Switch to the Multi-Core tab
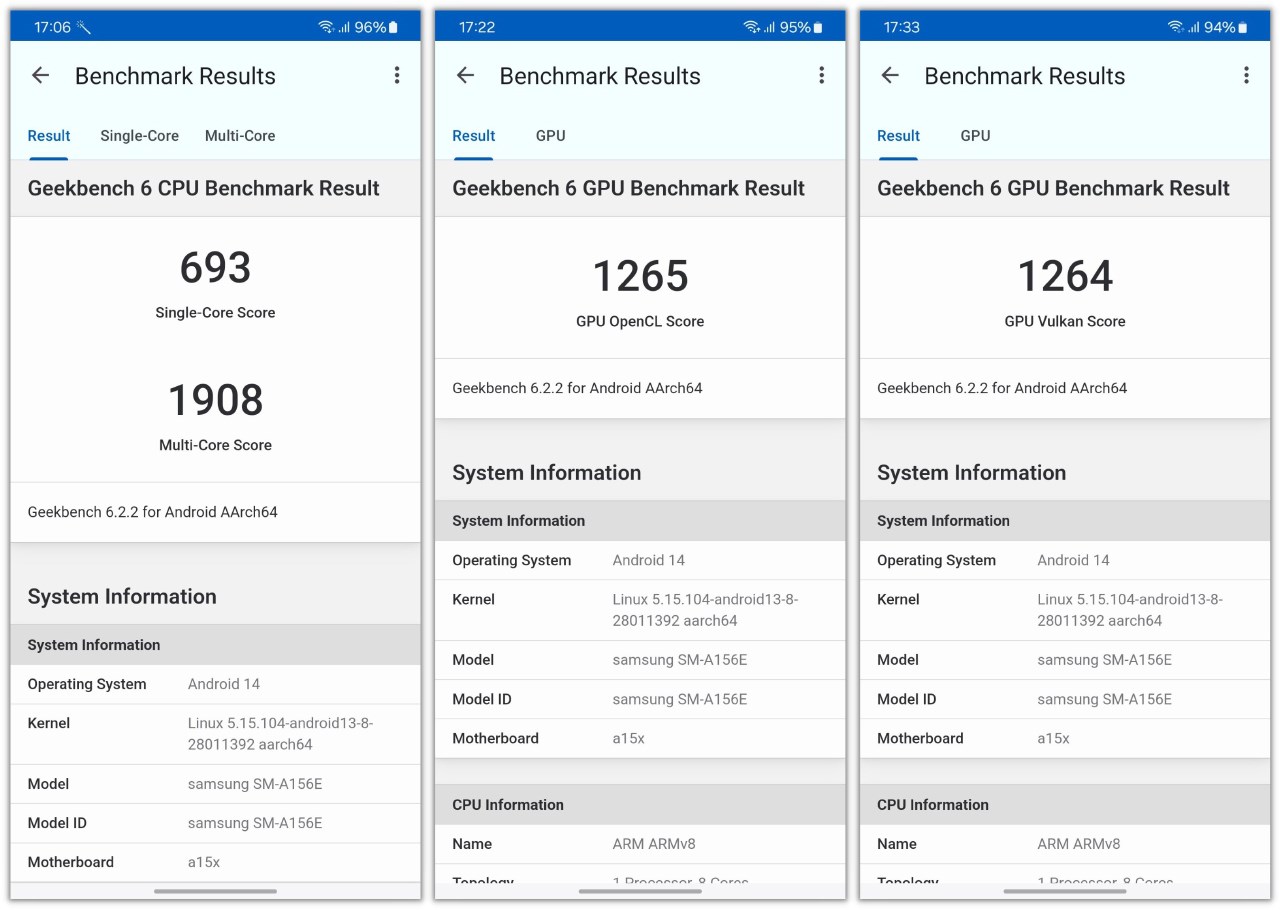1280x910 pixels. click(240, 136)
